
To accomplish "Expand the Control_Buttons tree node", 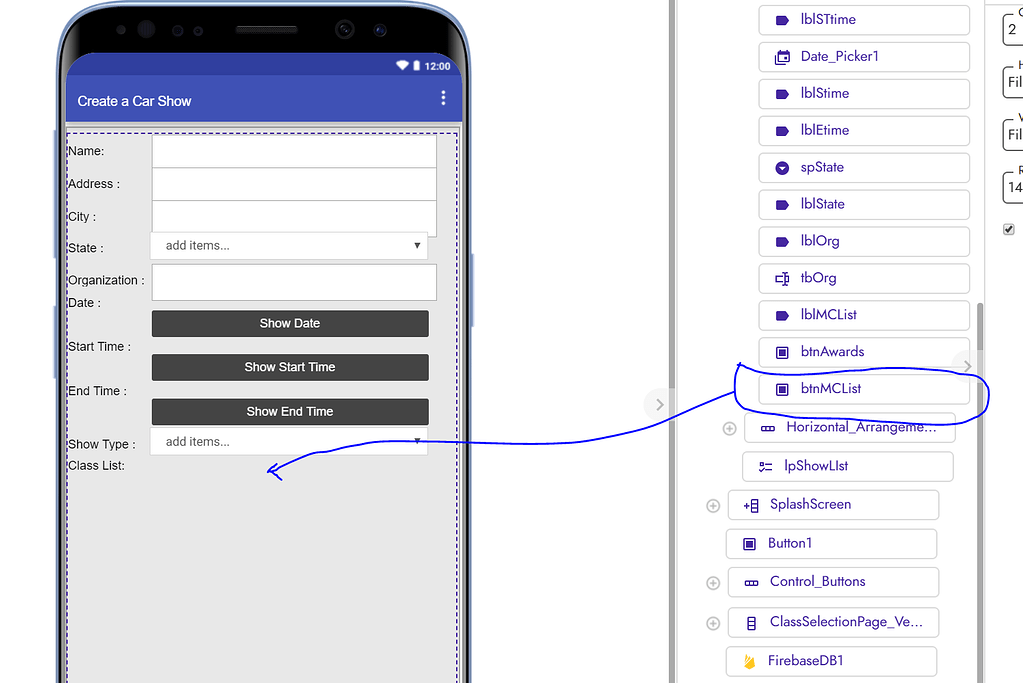I will (713, 583).
